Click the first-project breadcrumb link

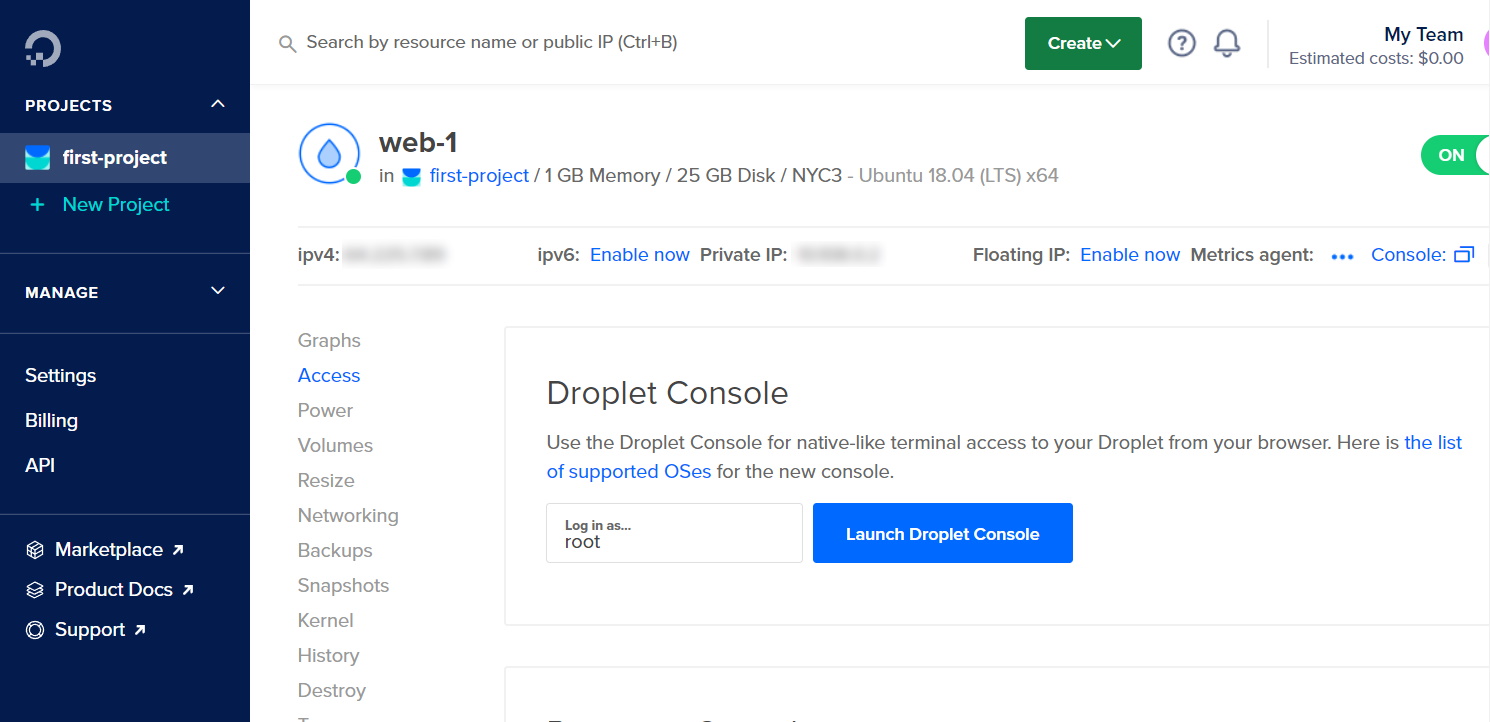click(479, 176)
